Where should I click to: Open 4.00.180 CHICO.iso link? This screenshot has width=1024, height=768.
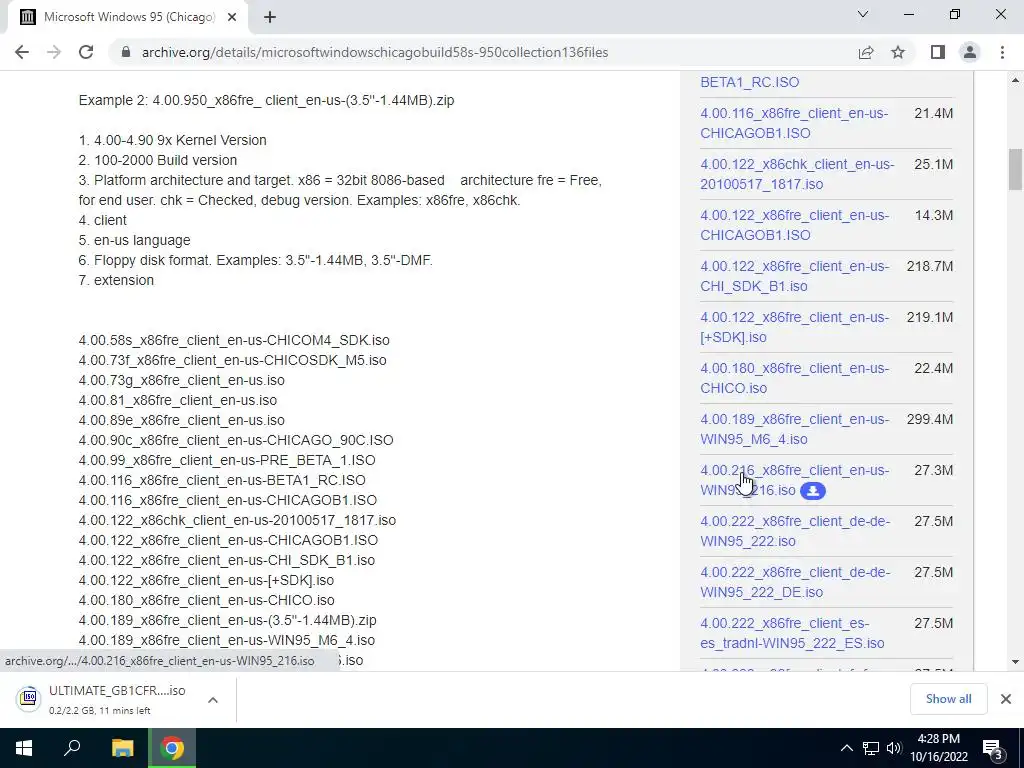[x=794, y=377]
